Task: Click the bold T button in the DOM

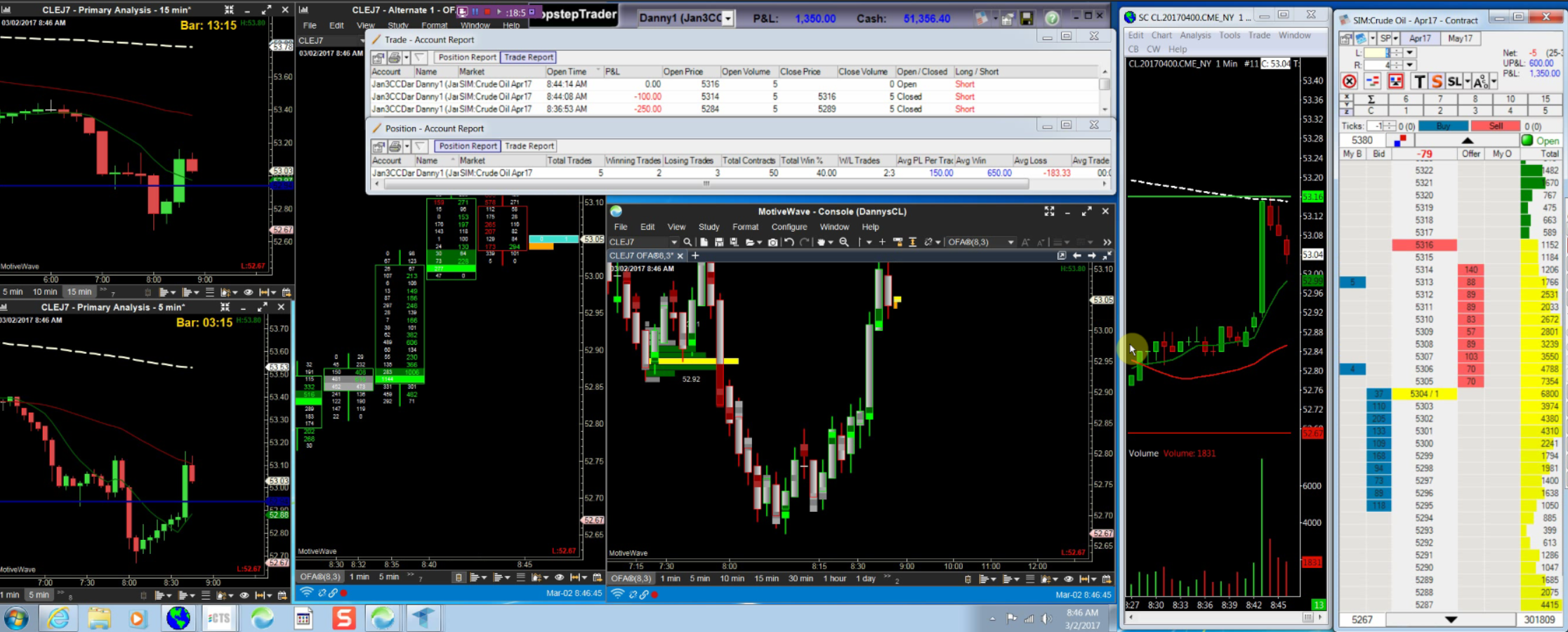Action: pos(1418,81)
